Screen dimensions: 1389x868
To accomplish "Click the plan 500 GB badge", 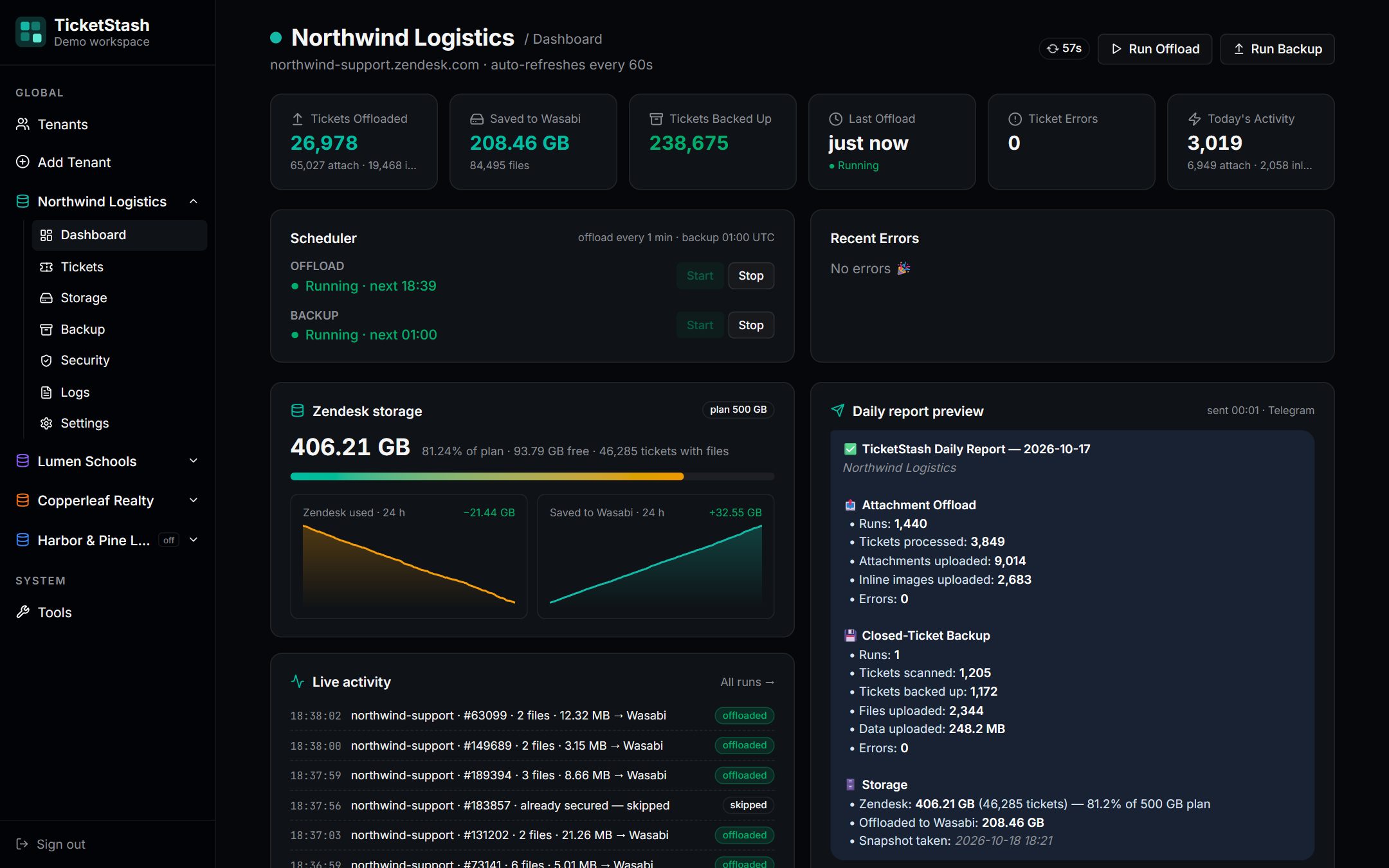I will tap(738, 410).
